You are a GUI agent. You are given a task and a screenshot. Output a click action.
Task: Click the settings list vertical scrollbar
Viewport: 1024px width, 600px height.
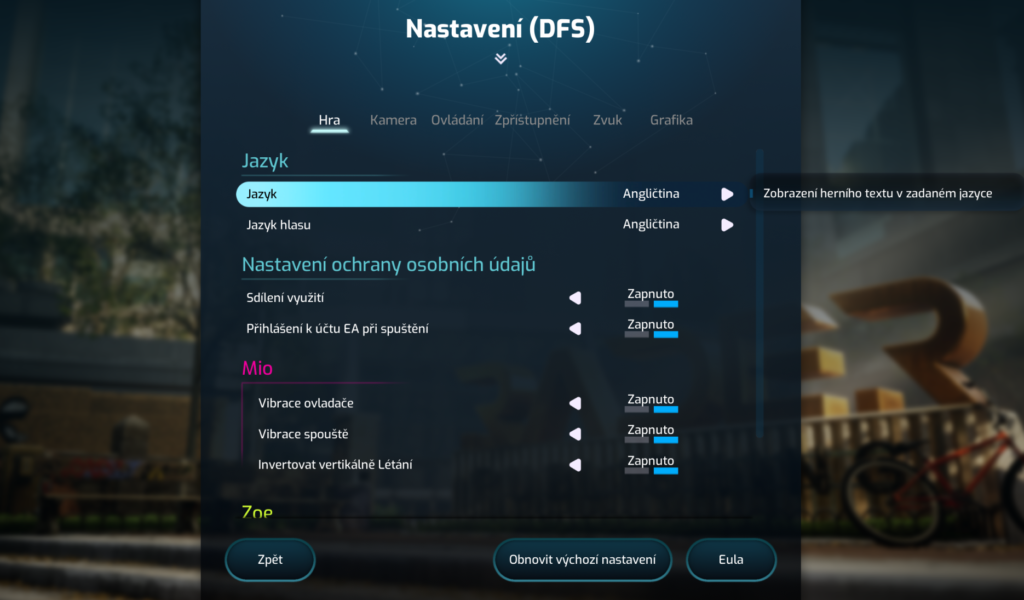(x=760, y=294)
